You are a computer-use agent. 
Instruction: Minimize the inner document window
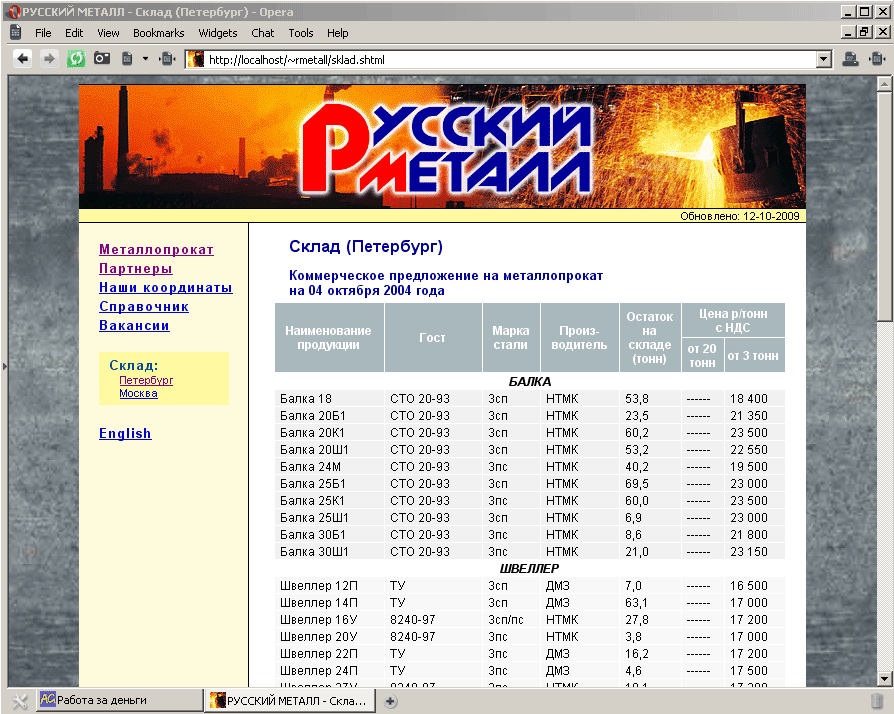848,32
